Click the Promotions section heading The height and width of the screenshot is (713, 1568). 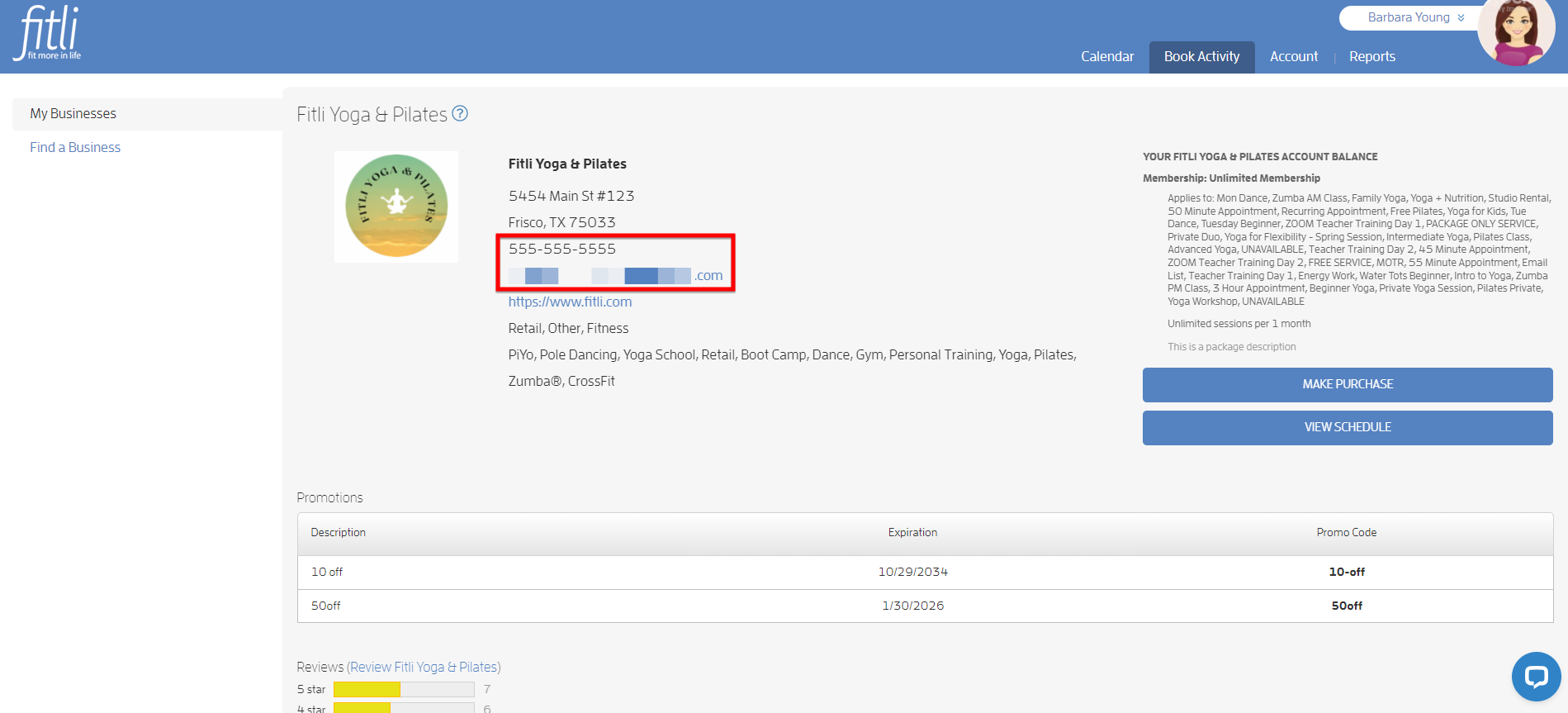click(329, 497)
